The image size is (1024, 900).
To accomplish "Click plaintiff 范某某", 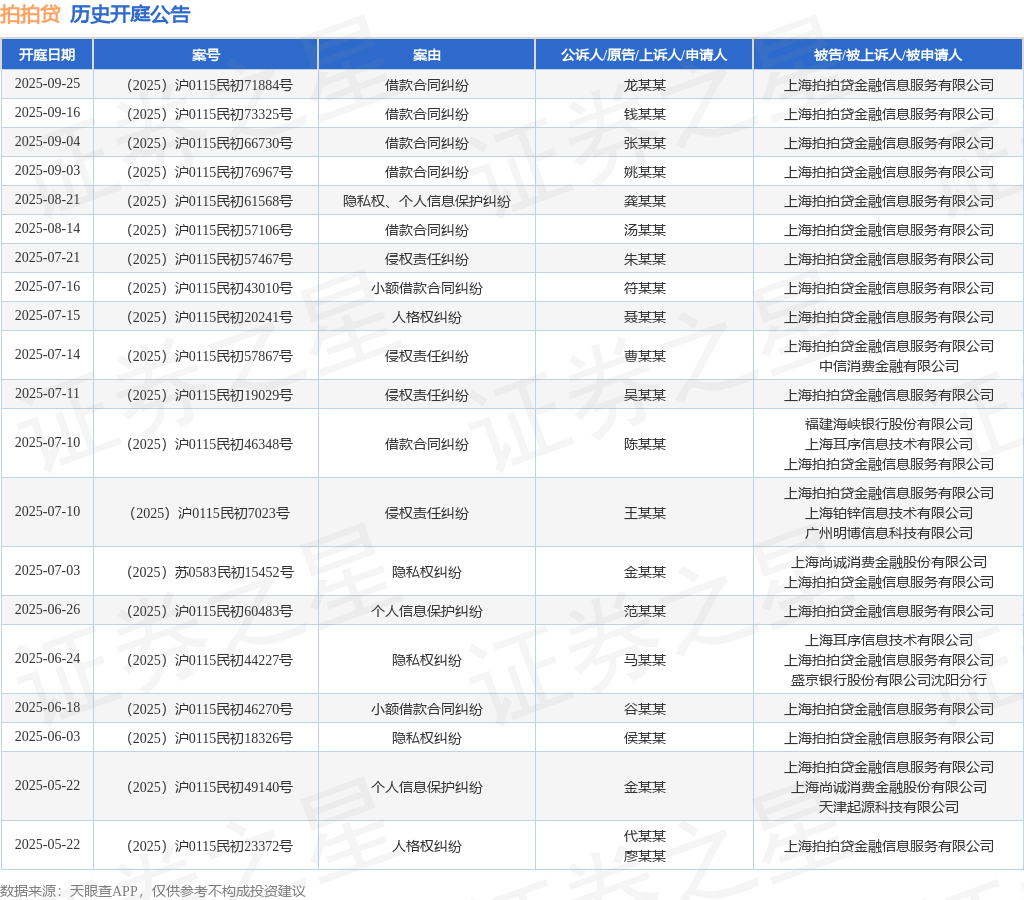I will pos(645,611).
